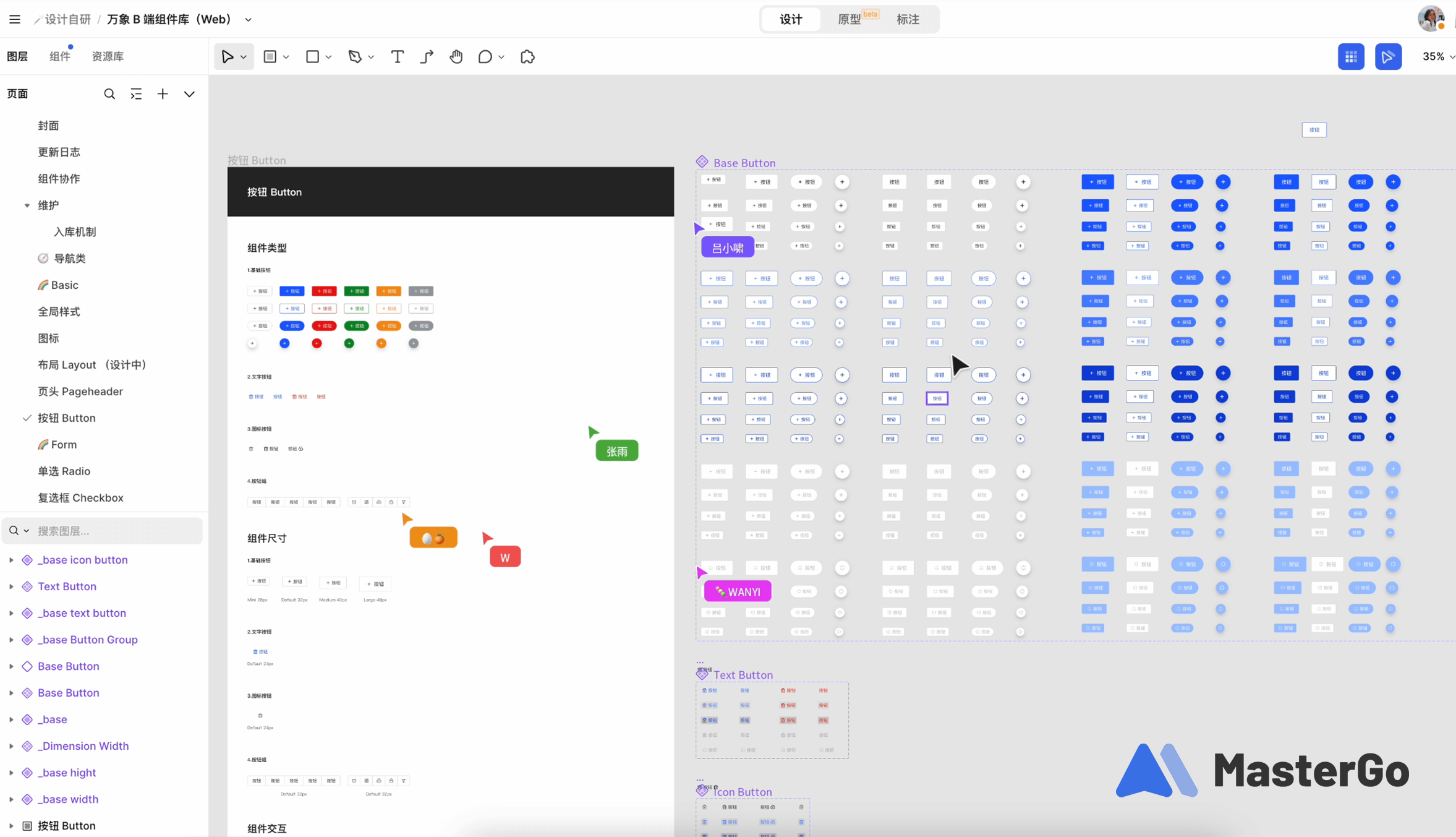Expand the _base Button Group layer
Viewport: 1456px width, 837px height.
coord(11,640)
